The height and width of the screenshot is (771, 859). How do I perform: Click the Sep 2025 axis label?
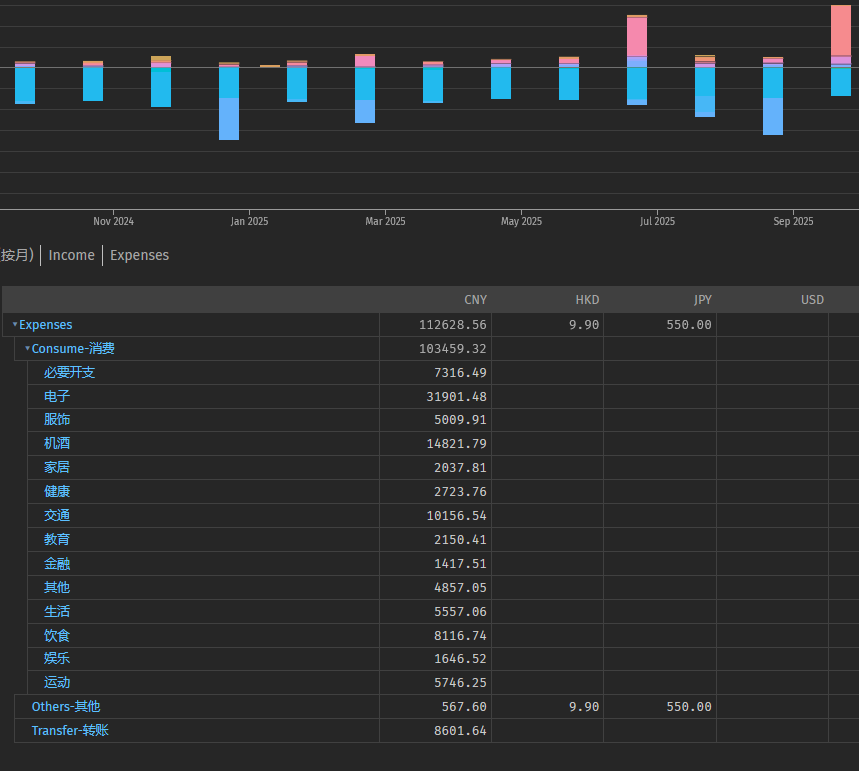(793, 221)
